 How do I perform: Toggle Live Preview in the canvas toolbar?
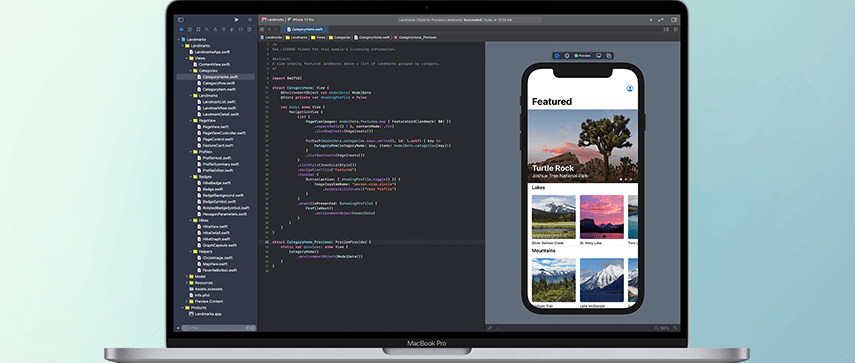coord(557,56)
